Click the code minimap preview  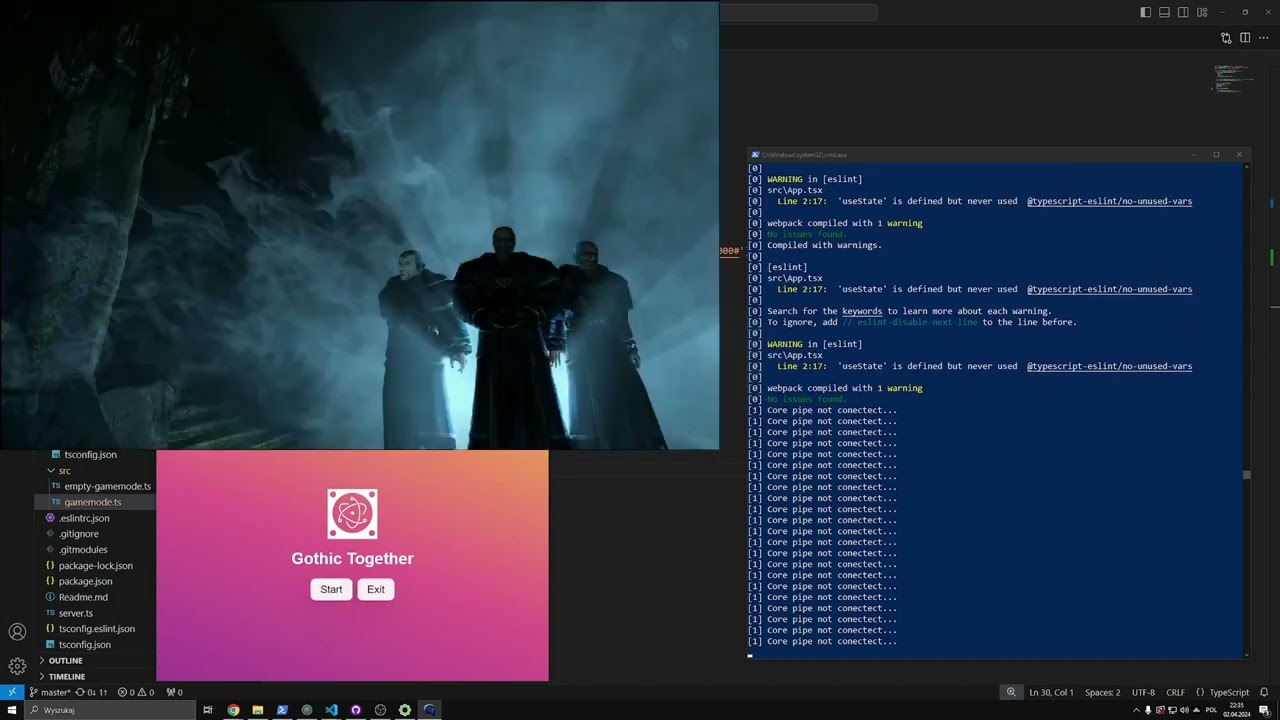click(1233, 79)
